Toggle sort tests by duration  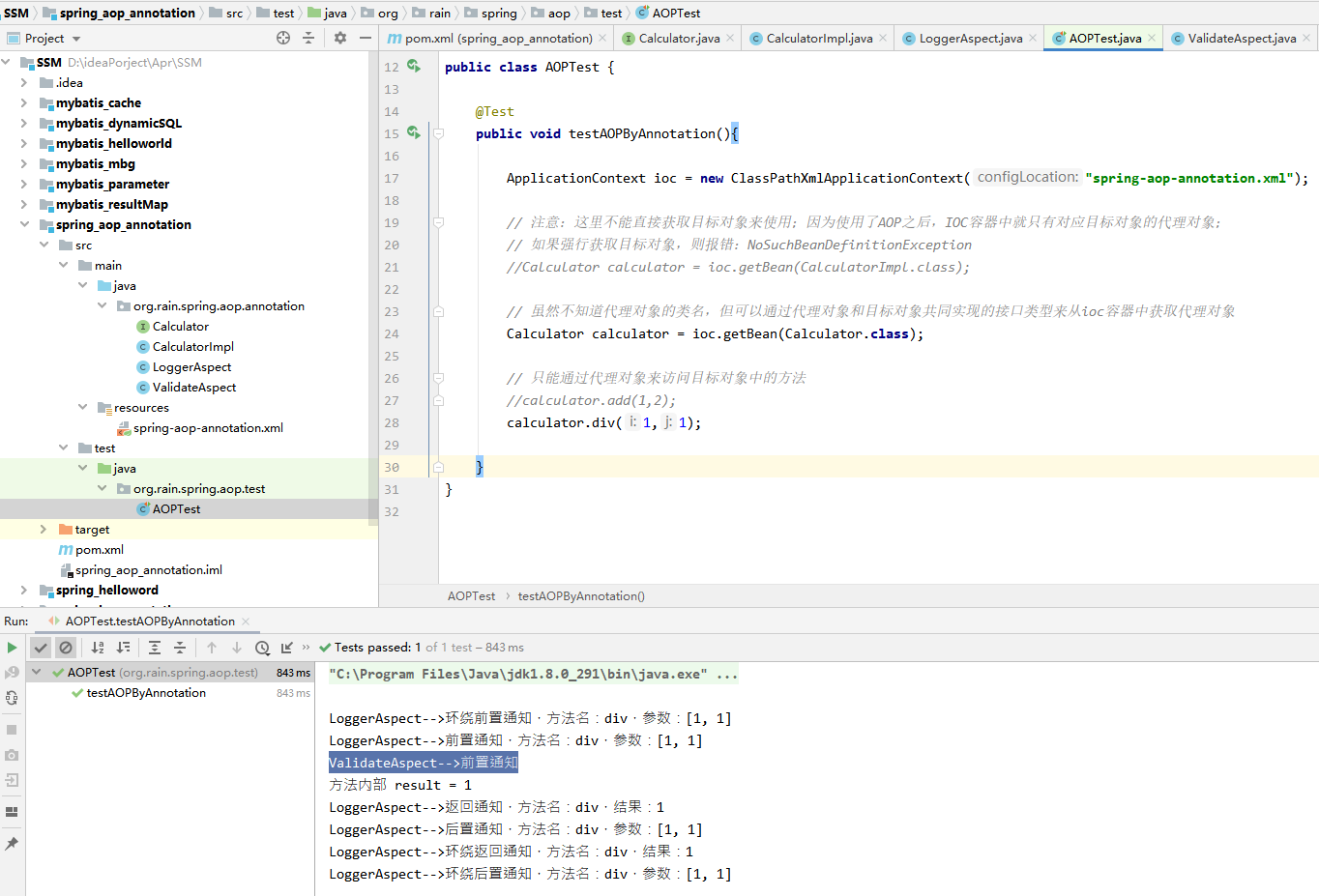[x=123, y=648]
